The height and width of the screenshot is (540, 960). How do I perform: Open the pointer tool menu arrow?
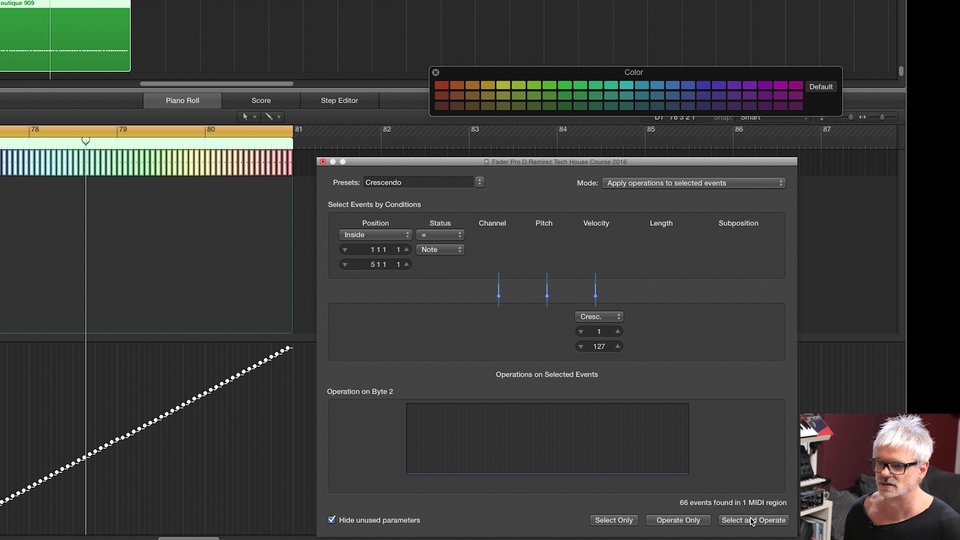pyautogui.click(x=255, y=116)
